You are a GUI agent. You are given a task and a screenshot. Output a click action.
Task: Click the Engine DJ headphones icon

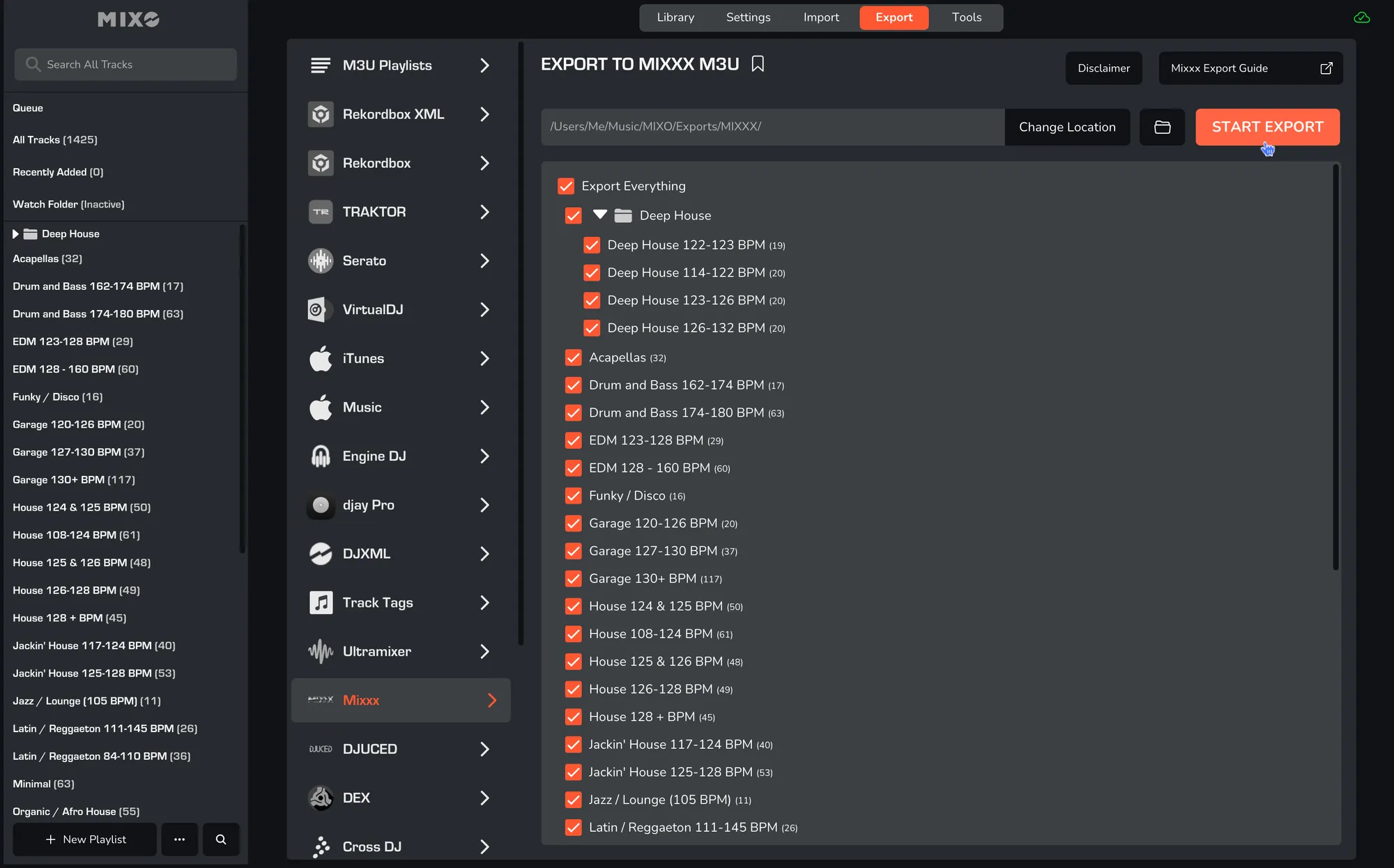point(321,456)
